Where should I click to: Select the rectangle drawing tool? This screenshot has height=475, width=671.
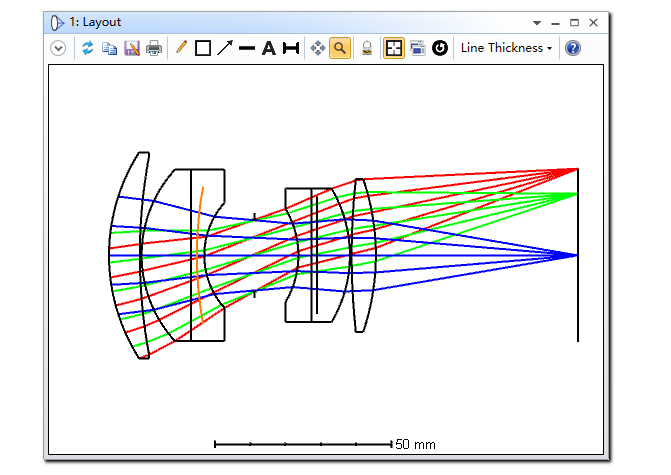click(x=203, y=48)
